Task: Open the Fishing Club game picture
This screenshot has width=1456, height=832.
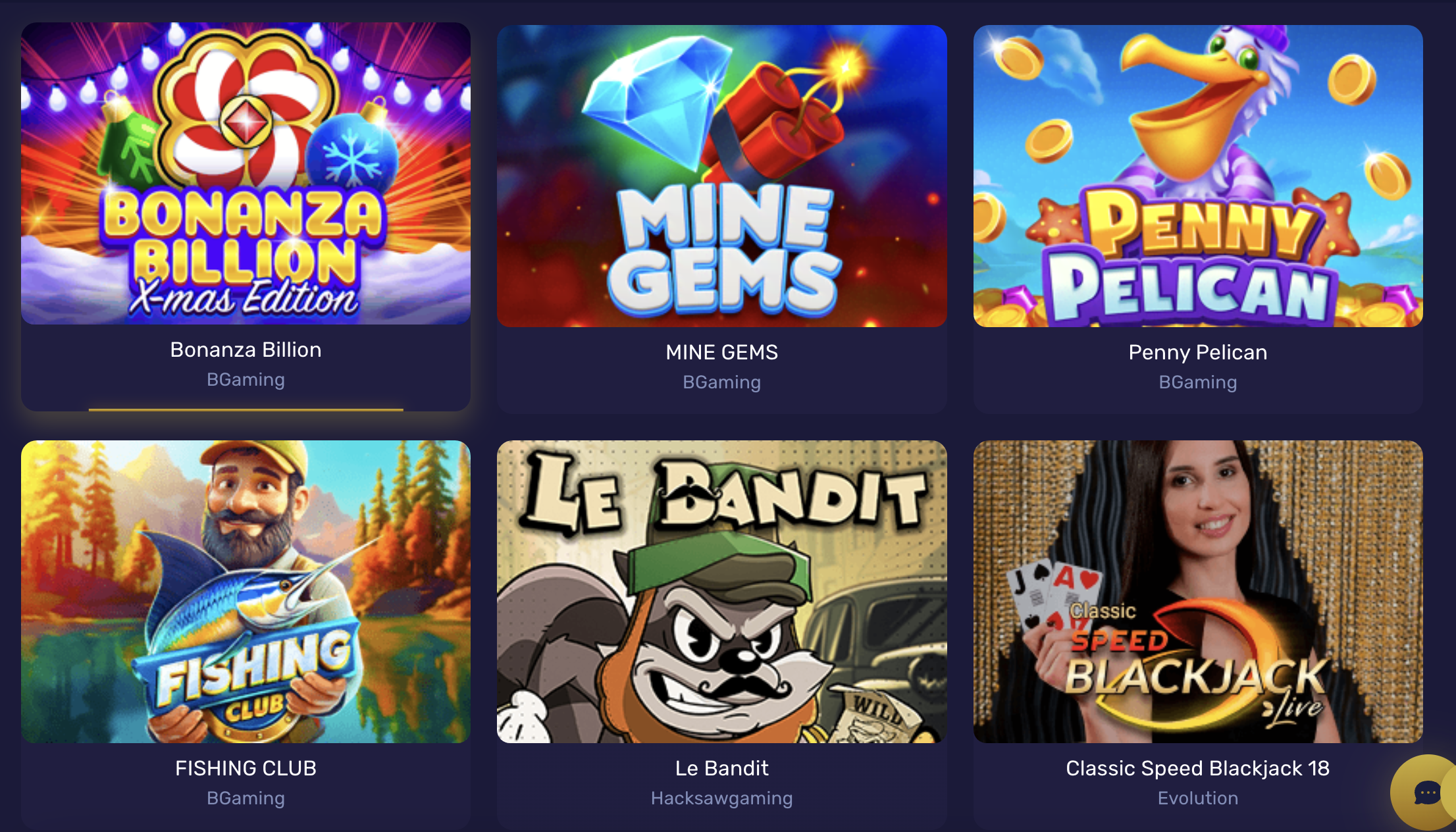Action: (x=246, y=592)
